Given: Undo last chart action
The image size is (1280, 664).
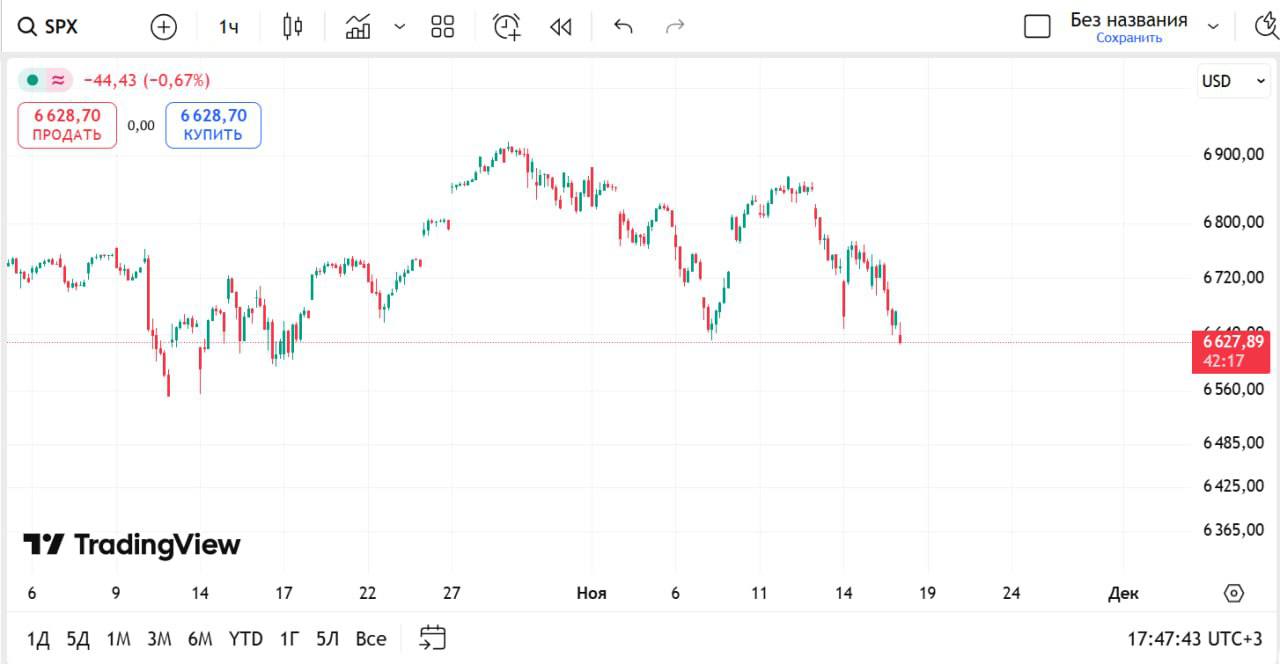Looking at the screenshot, I should point(623,27).
